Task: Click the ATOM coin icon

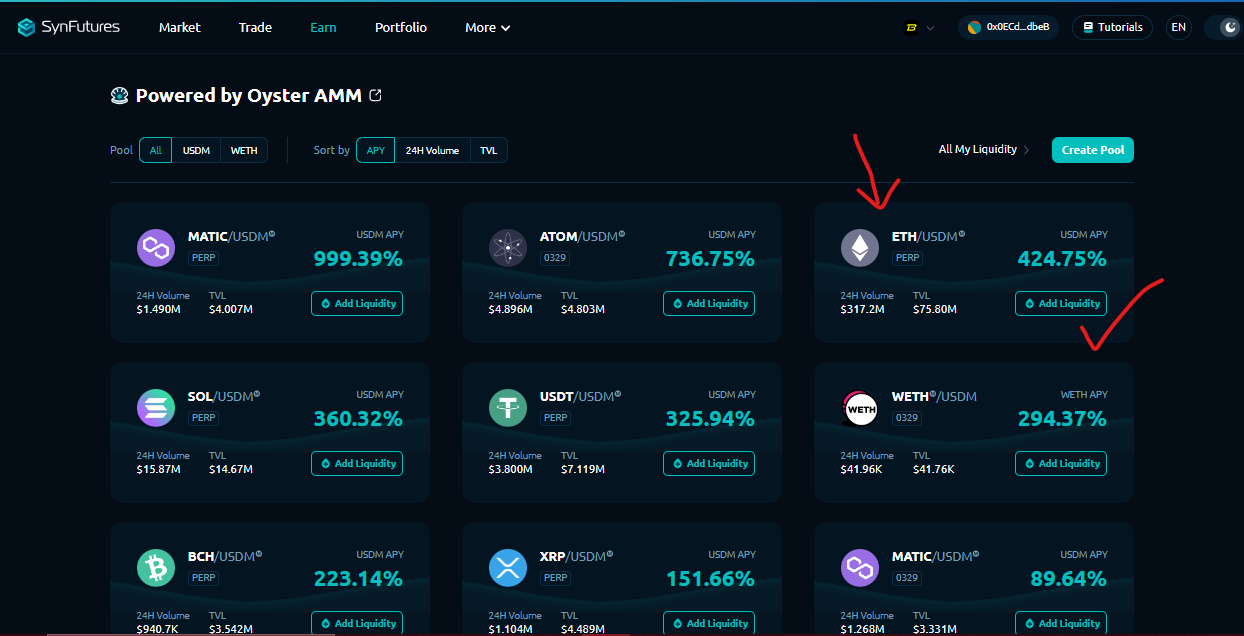Action: [x=508, y=248]
